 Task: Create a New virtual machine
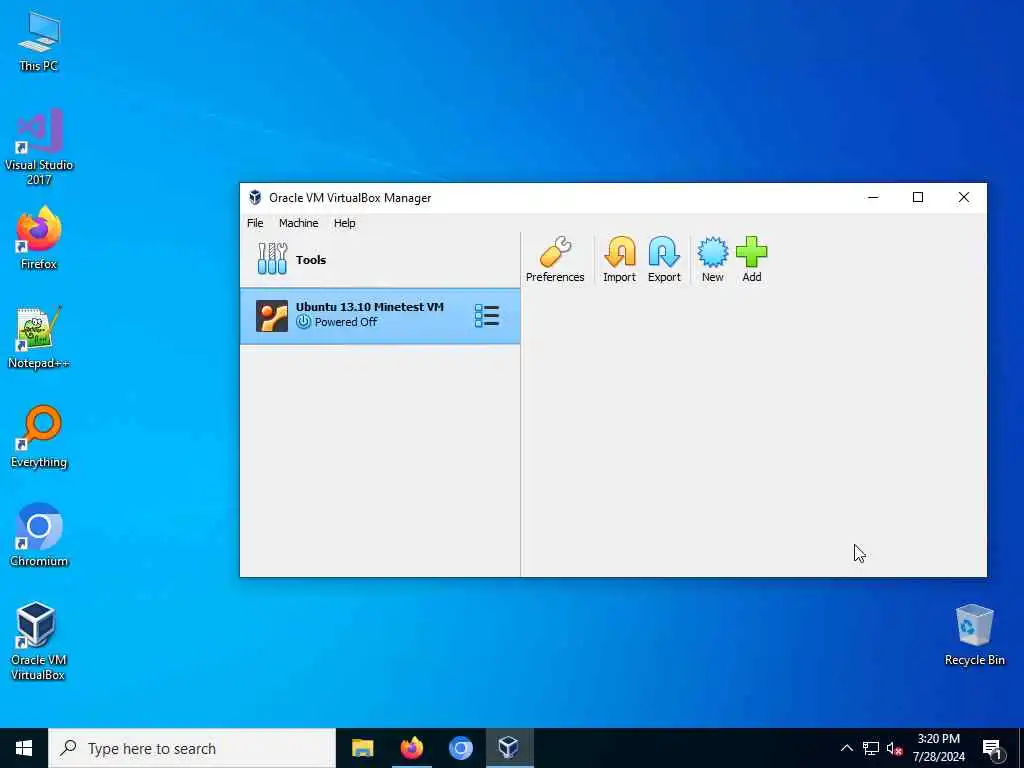[x=712, y=259]
